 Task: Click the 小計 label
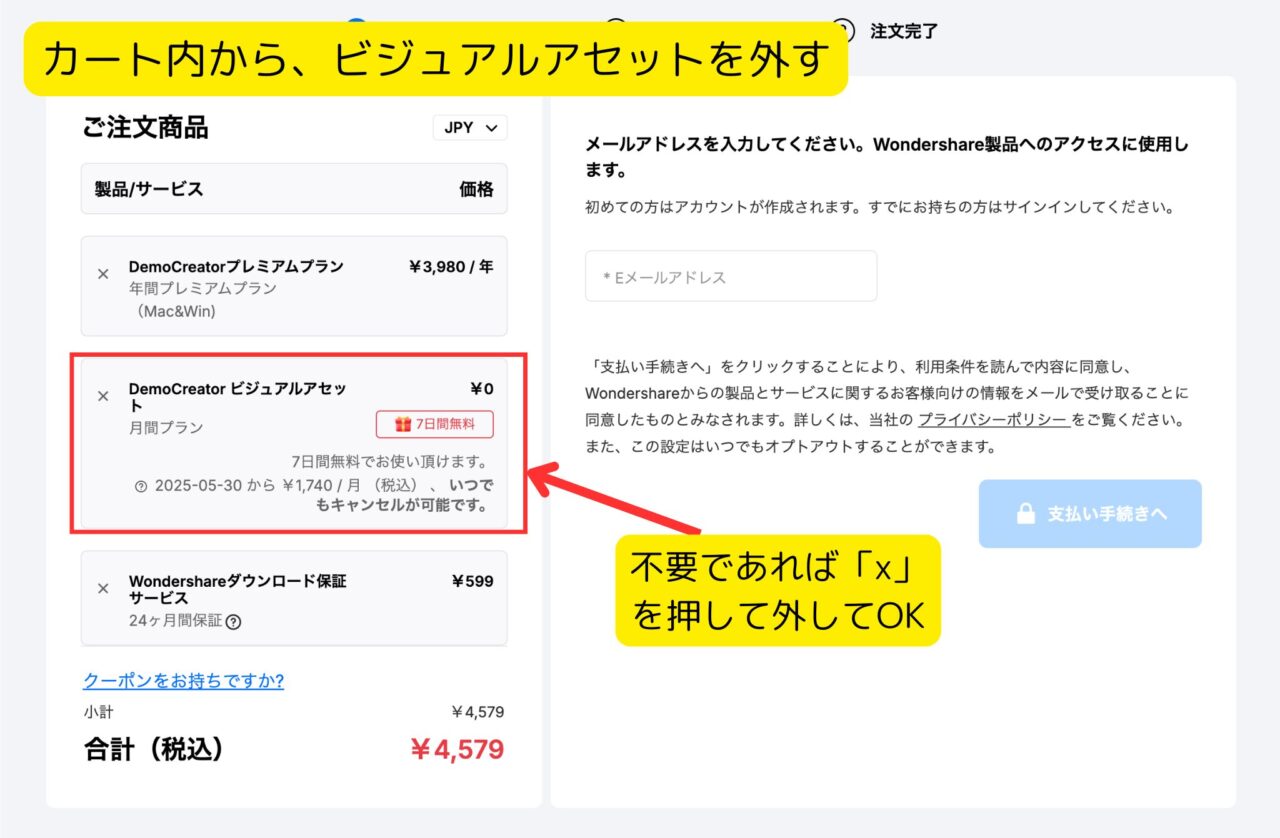click(98, 713)
